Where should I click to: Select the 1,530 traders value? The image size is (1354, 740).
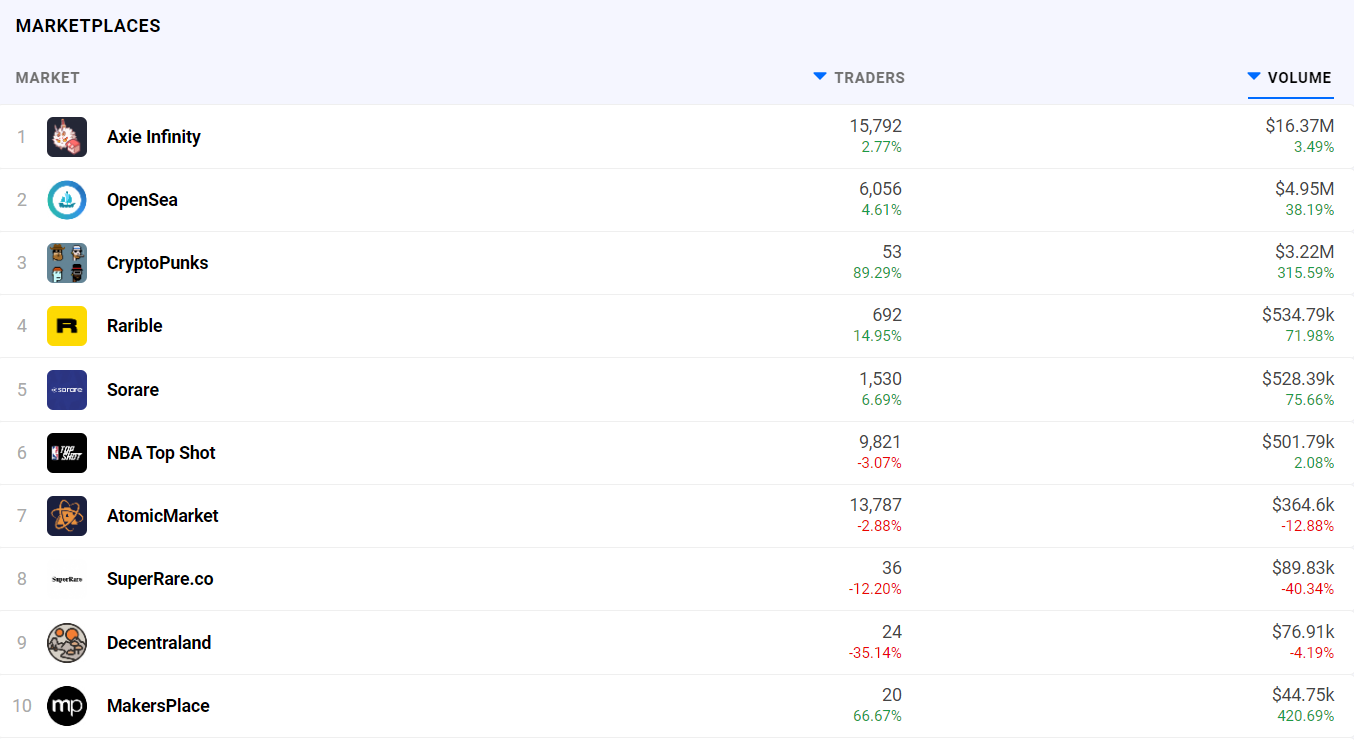(x=880, y=379)
